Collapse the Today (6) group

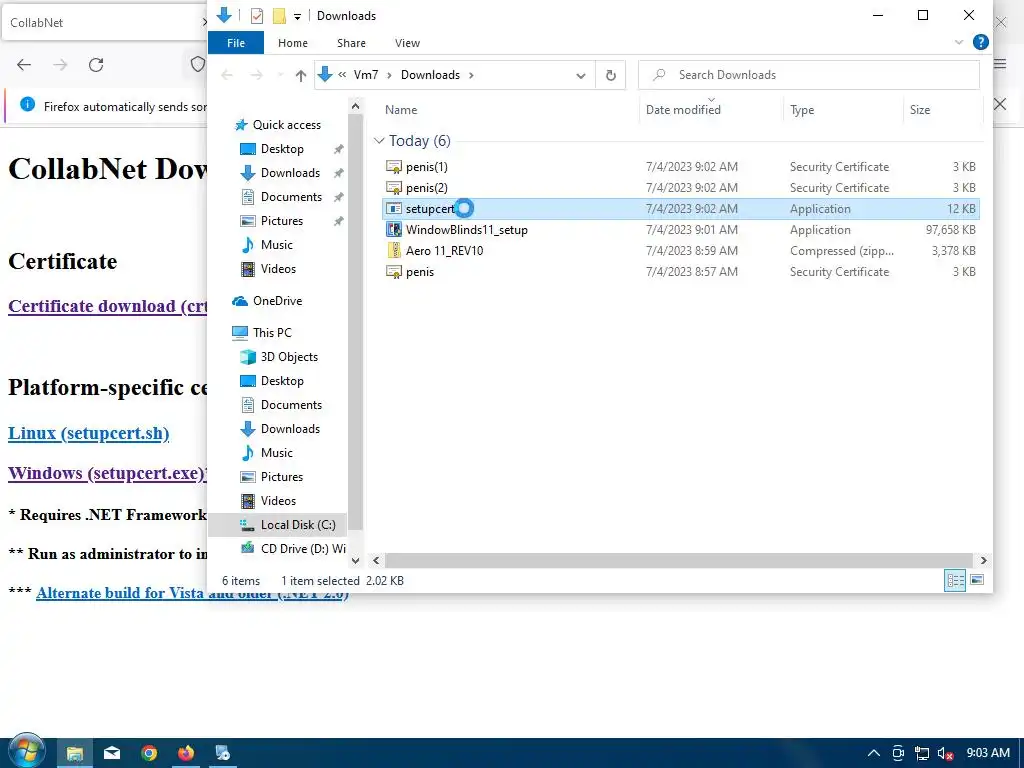pos(379,141)
